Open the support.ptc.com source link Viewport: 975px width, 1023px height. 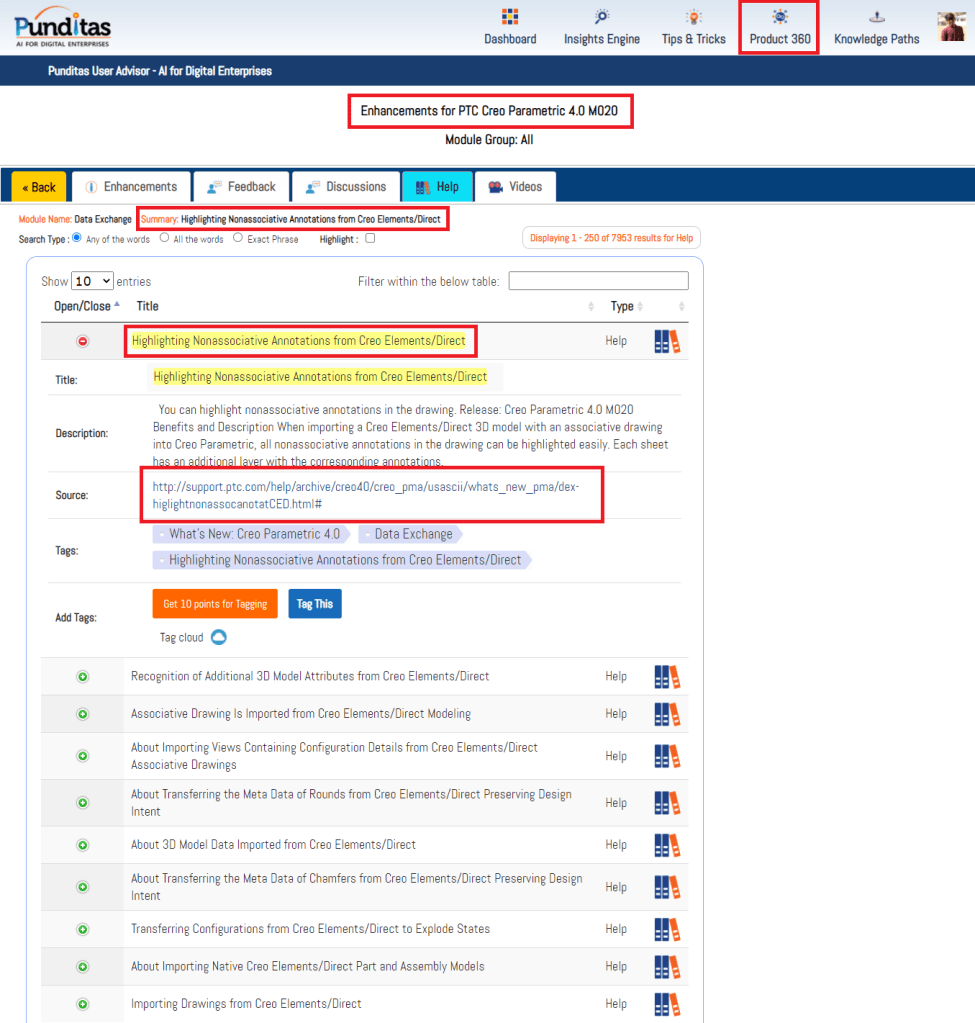pyautogui.click(x=365, y=495)
